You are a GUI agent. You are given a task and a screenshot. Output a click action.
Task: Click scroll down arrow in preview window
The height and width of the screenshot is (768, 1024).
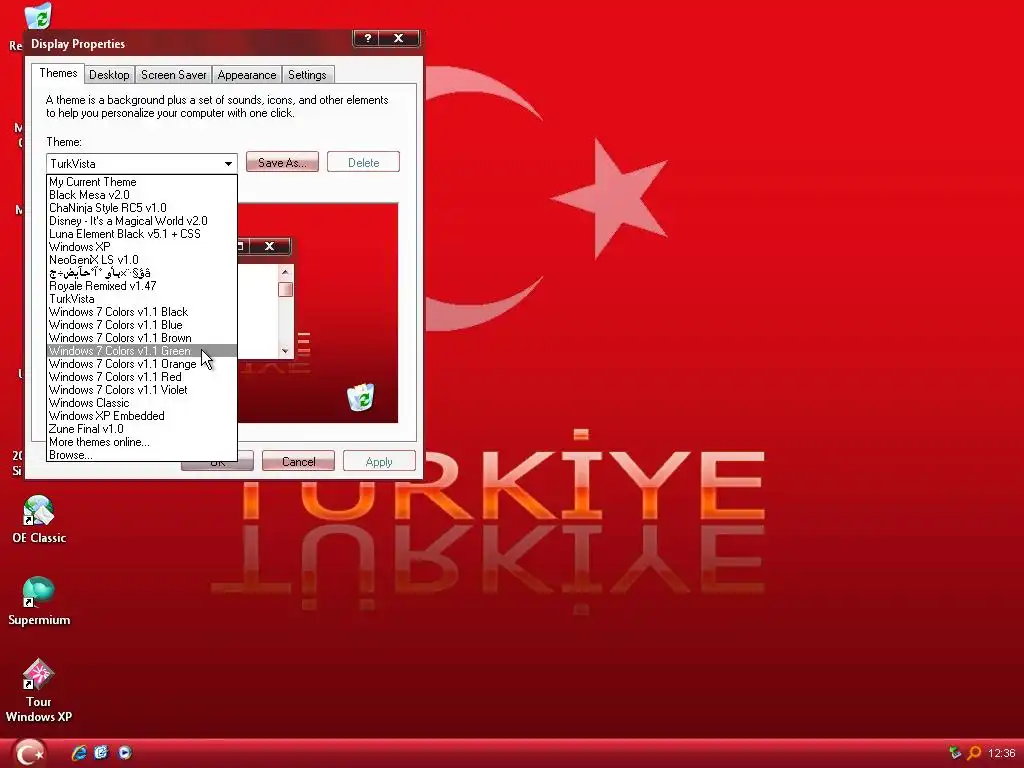coord(285,351)
